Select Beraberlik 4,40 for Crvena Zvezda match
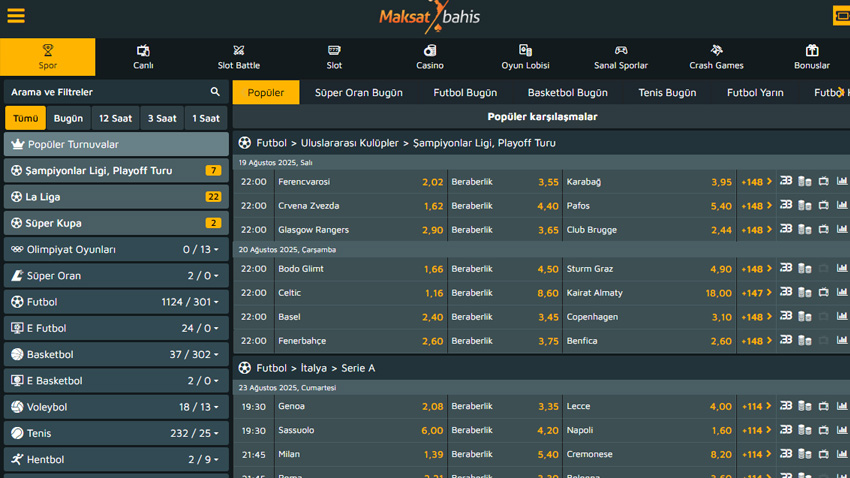 click(505, 206)
